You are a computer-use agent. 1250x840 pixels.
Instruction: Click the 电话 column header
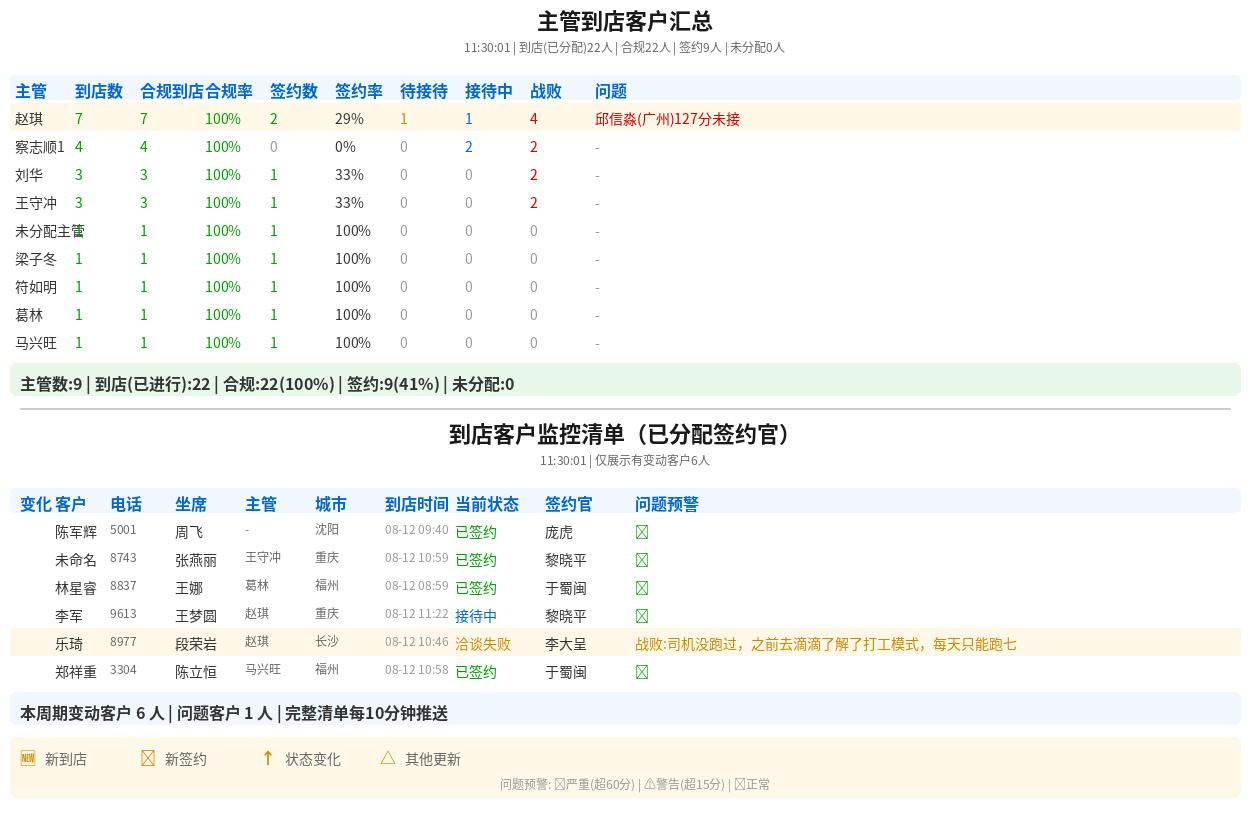[126, 504]
